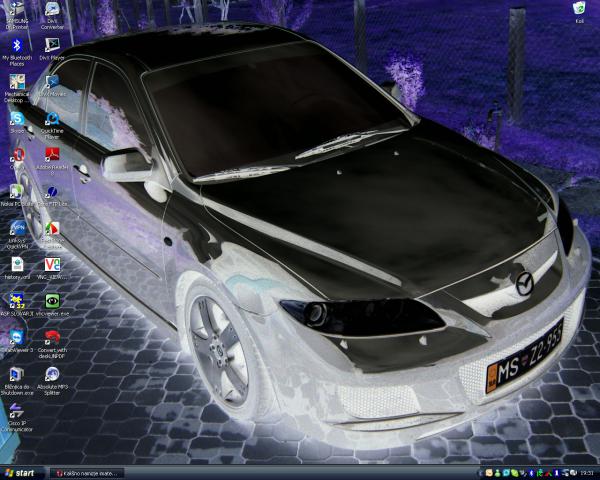Image resolution: width=600 pixels, height=480 pixels.
Task: Click the Opera browser desktop icon
Action: tap(17, 155)
